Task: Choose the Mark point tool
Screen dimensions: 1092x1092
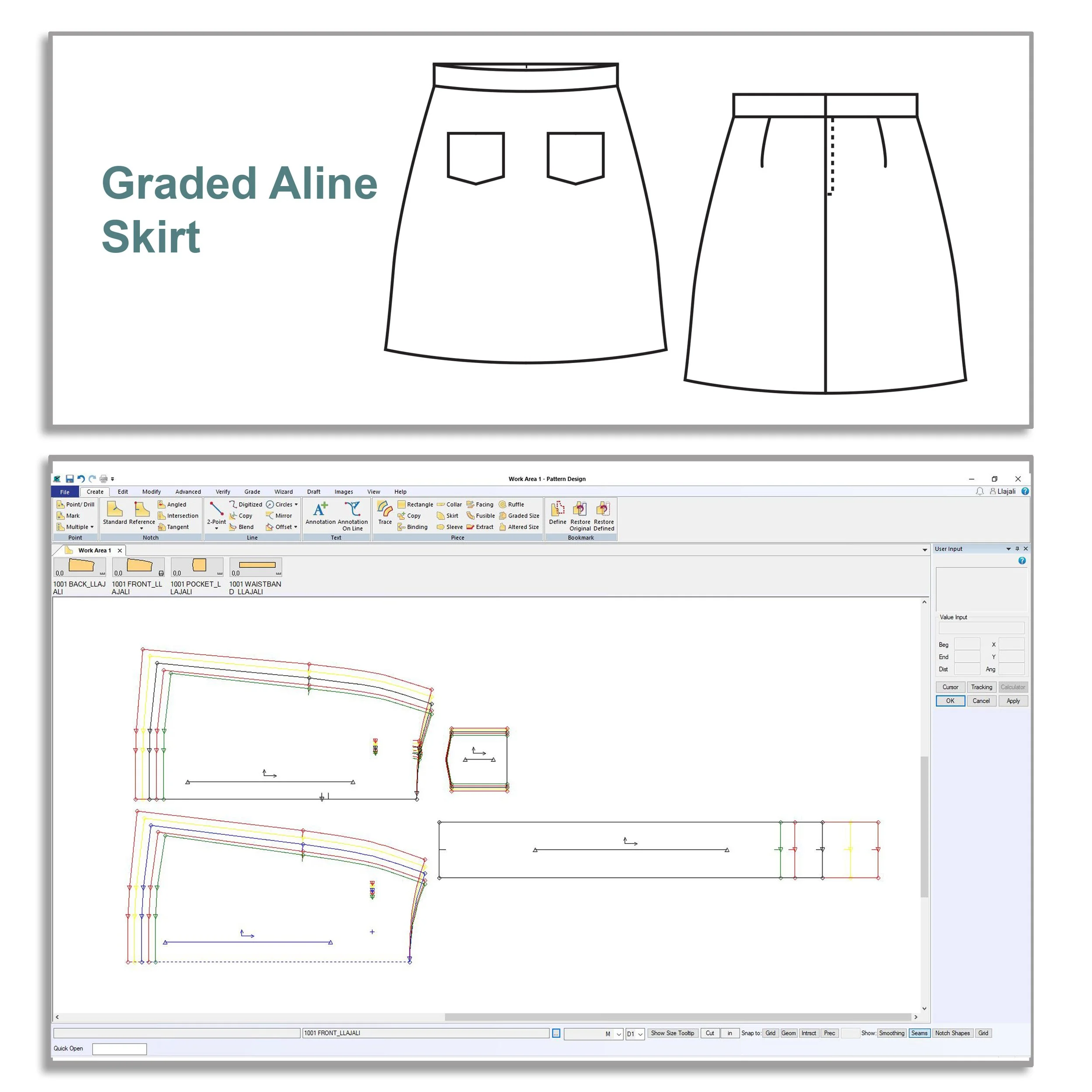Action: [x=69, y=515]
